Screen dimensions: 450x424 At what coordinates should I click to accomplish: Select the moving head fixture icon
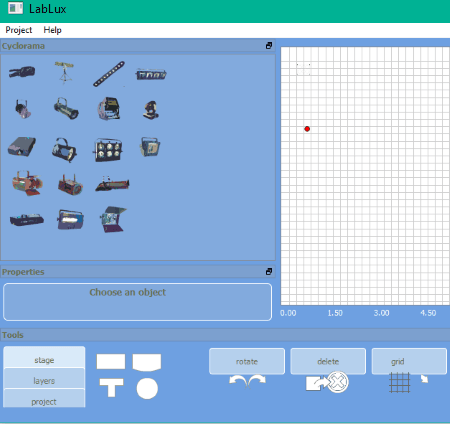click(151, 110)
